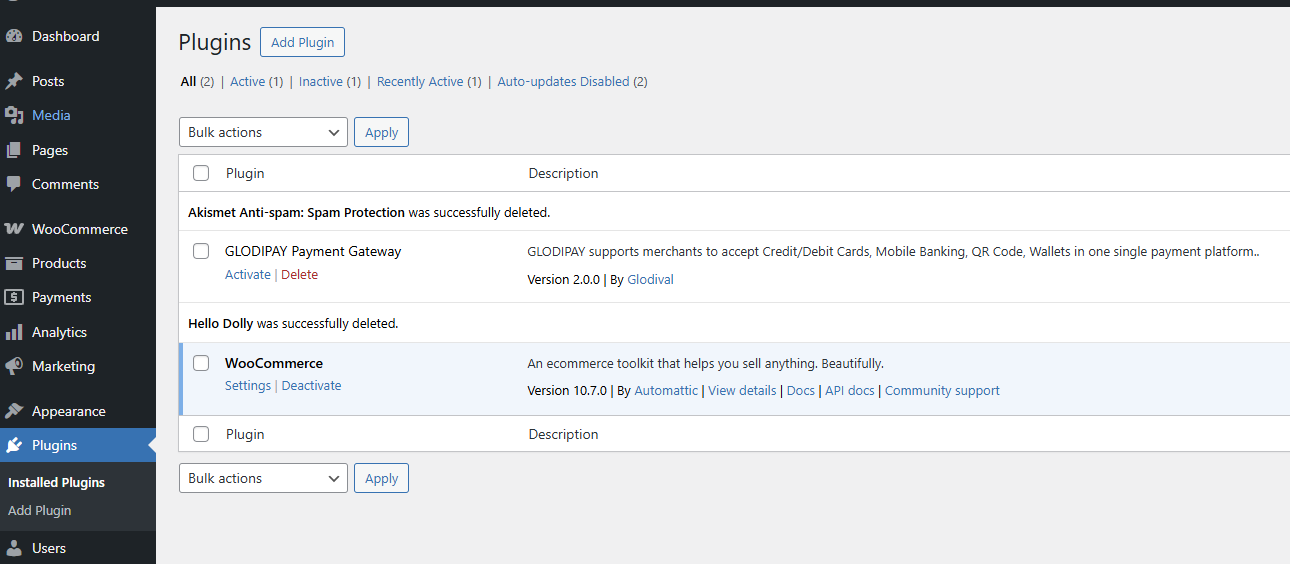Screen dimensions: 1290x564
Task: Click the Dashboard gauge icon
Action: coord(14,36)
